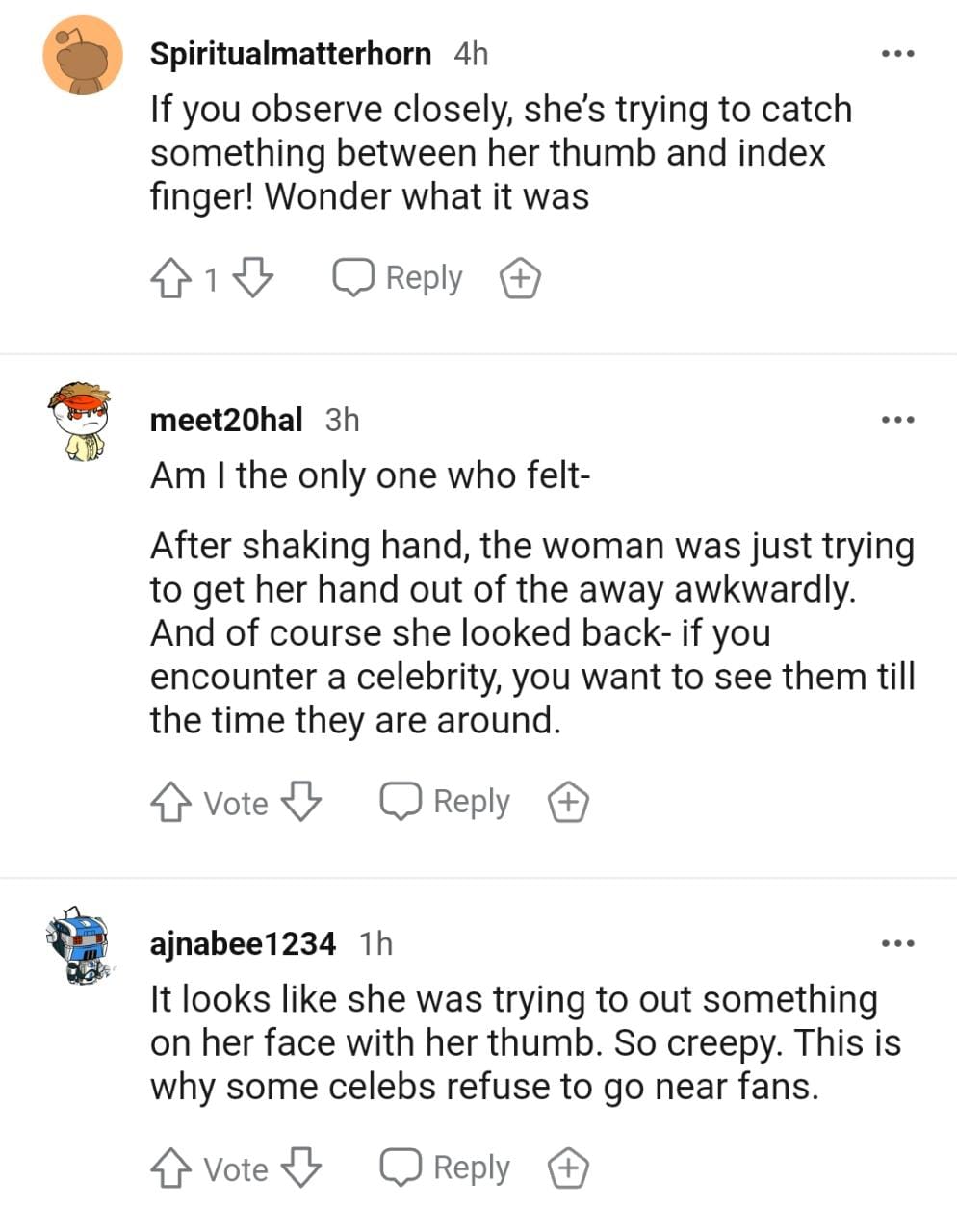Upvote Spiritualmatterhorn's comment
The height and width of the screenshot is (1232, 957).
click(x=169, y=280)
